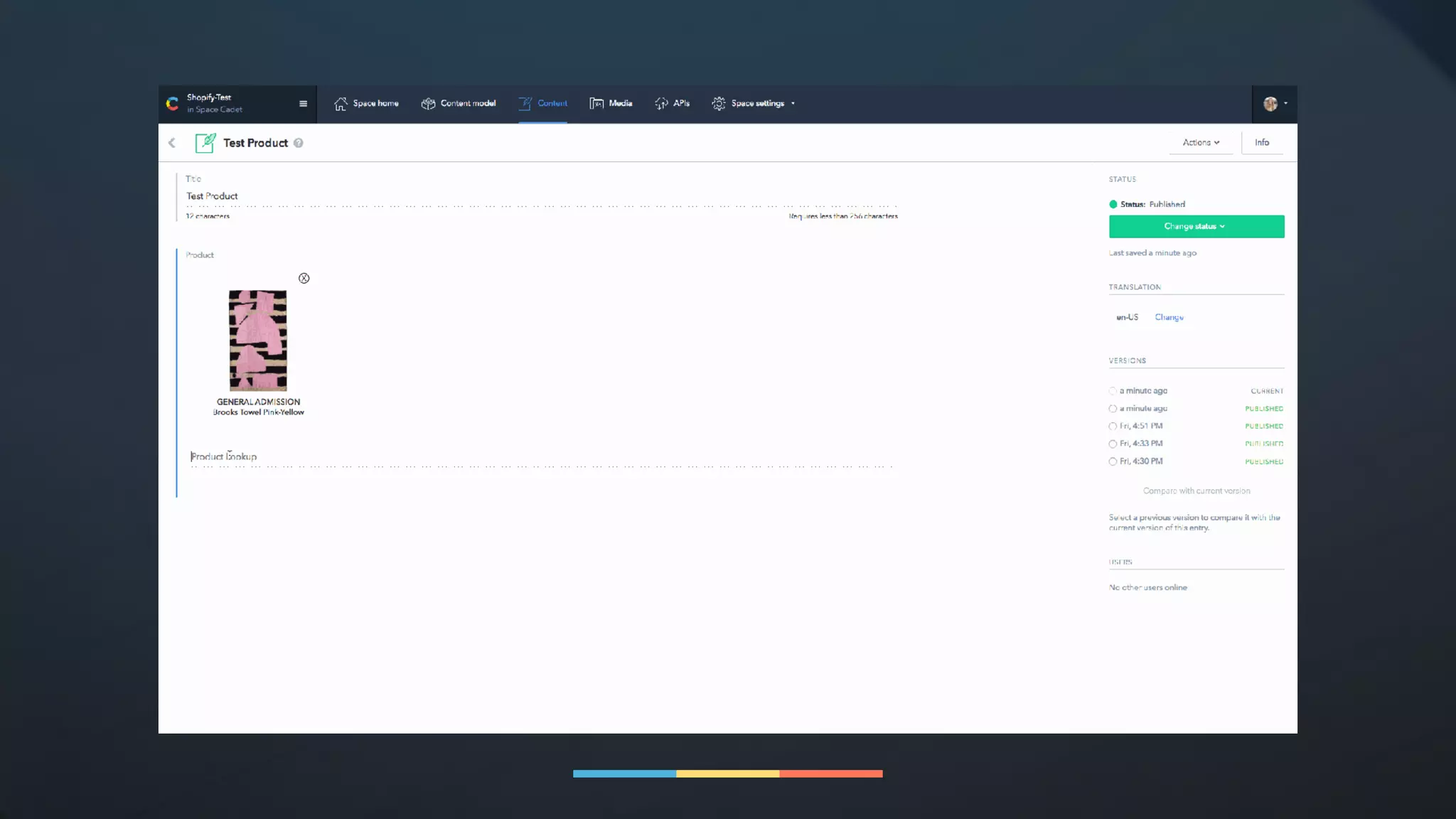Screen dimensions: 1456x819
Task: Click the Content model box icon
Action: click(x=428, y=104)
